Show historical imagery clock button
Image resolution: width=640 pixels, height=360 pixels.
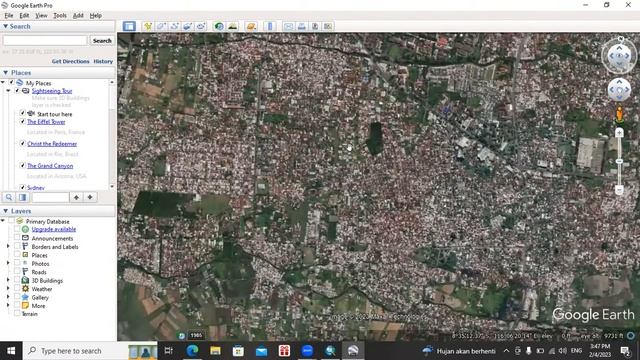(x=219, y=26)
